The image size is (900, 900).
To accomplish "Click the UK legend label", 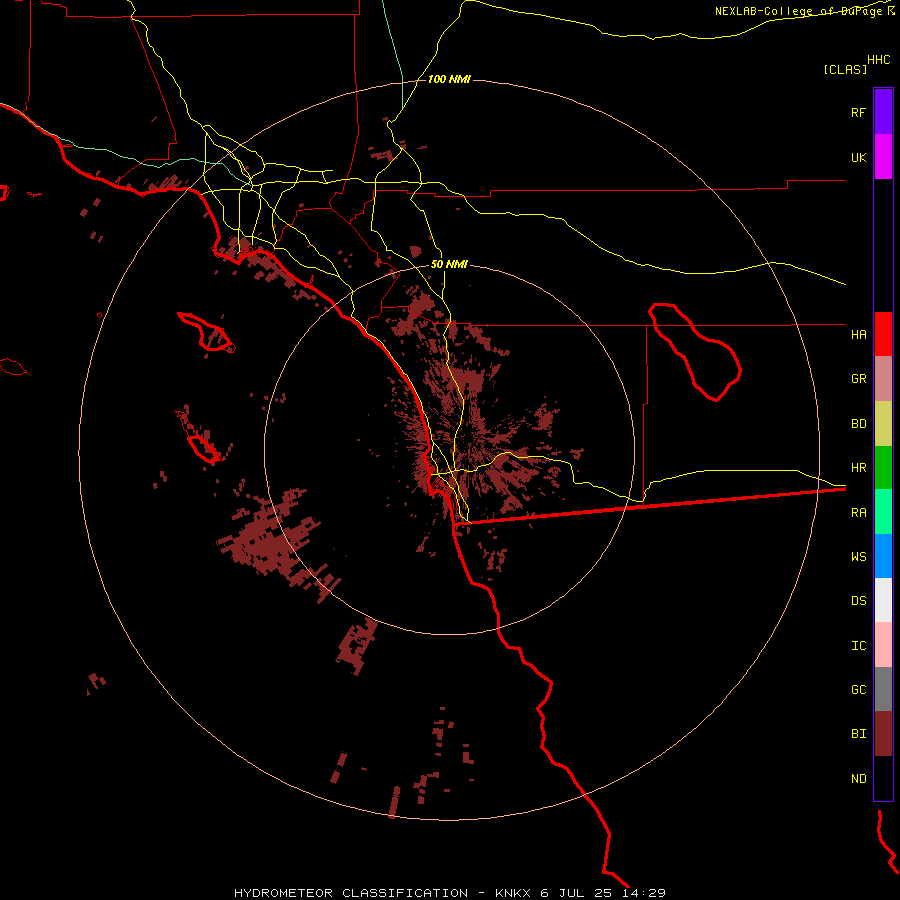I will pos(859,157).
